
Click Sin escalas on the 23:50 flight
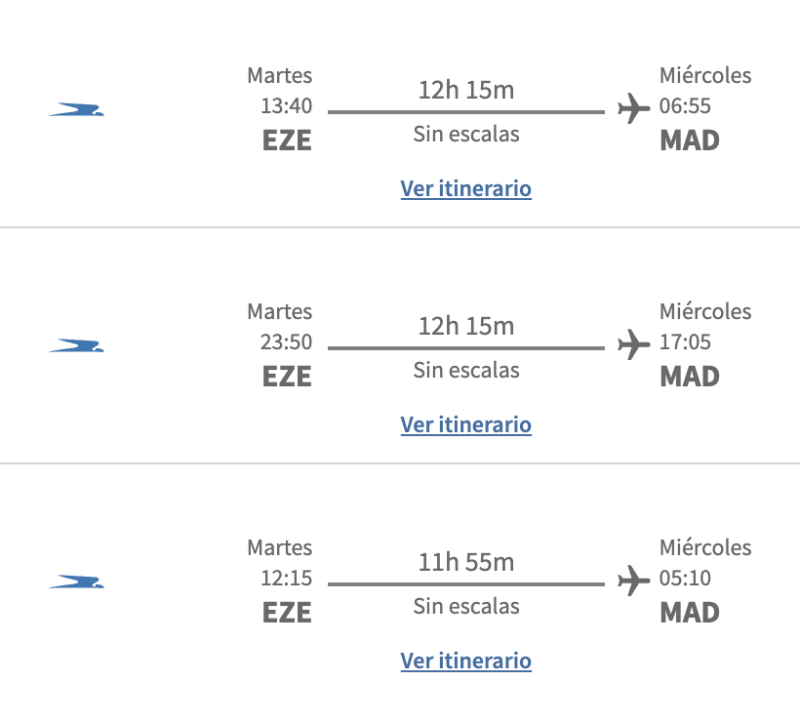[466, 370]
